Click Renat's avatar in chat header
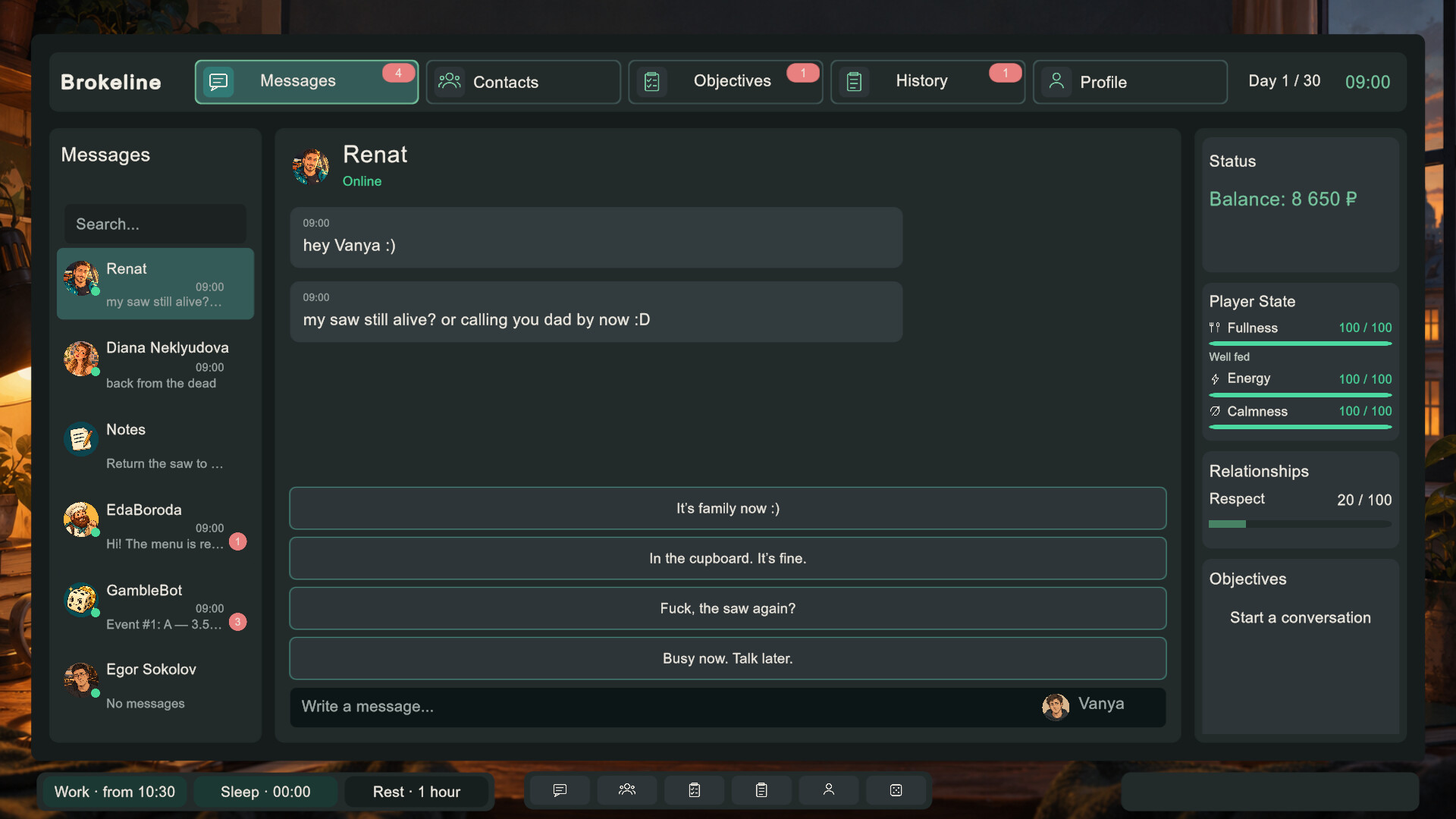The width and height of the screenshot is (1456, 819). point(311,166)
